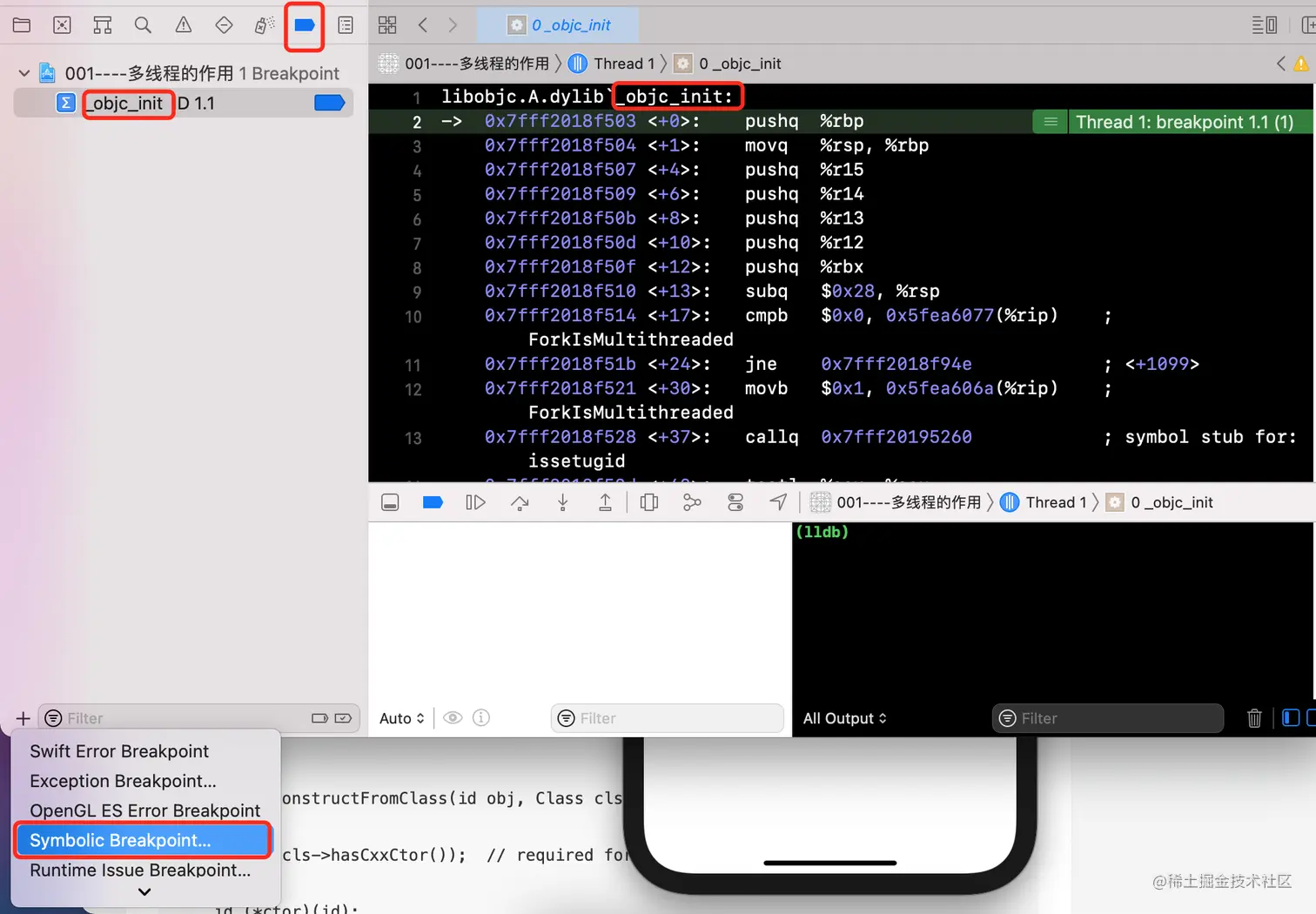The image size is (1316, 914).
Task: Choose Exception Breakpoint...
Action: point(123,781)
